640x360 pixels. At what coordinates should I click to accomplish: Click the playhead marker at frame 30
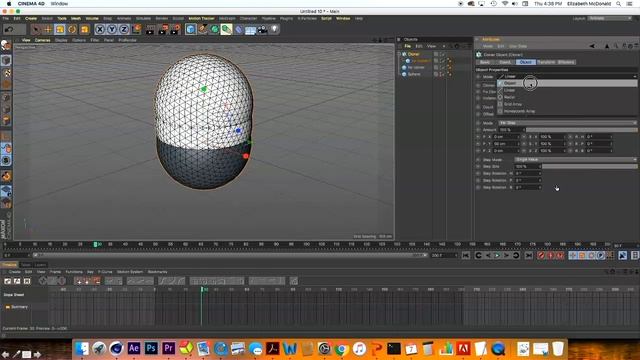pos(96,244)
